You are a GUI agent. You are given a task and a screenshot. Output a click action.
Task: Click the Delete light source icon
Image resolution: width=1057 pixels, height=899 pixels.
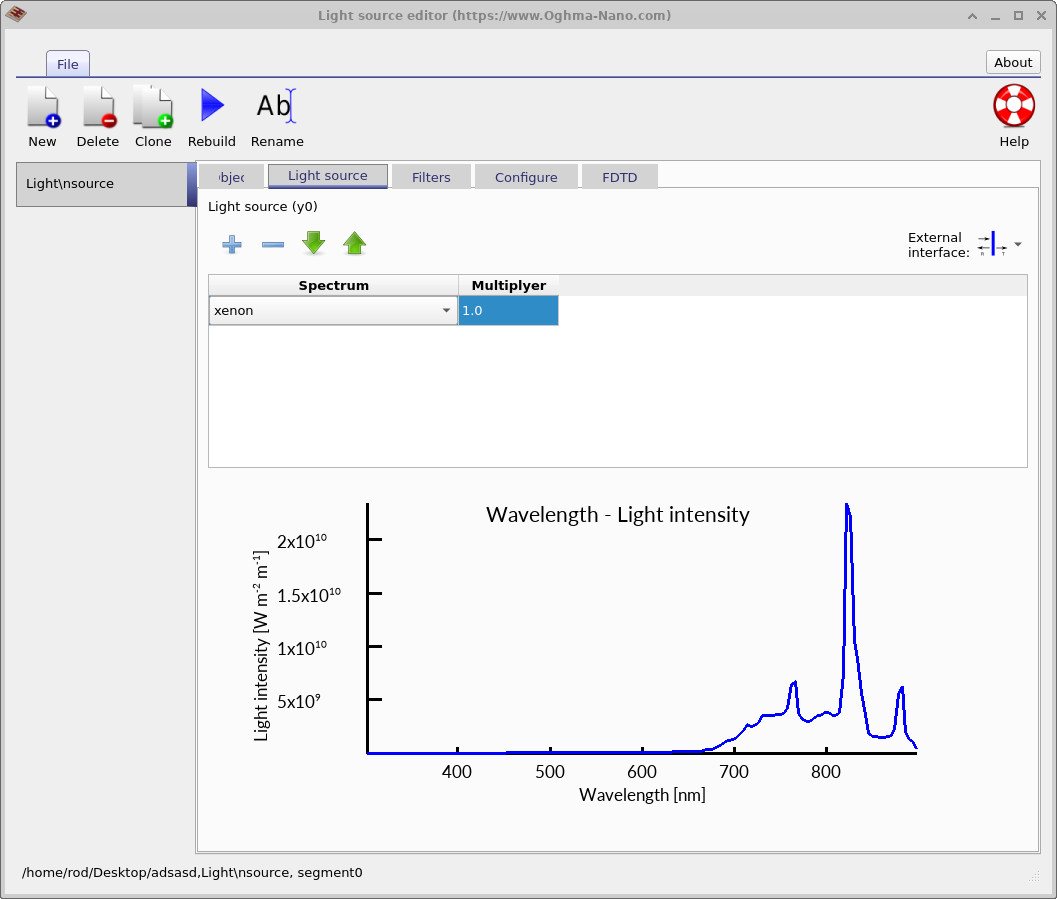(98, 106)
